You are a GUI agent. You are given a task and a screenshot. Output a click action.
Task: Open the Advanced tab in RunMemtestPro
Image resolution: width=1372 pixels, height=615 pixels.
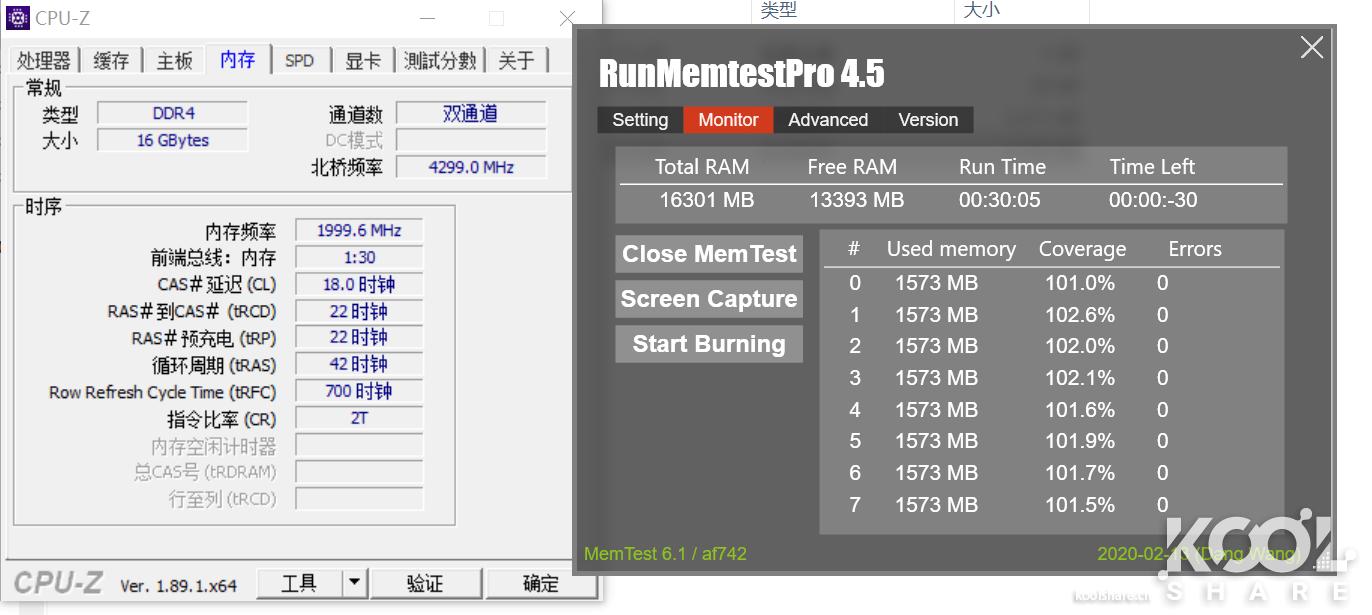[x=827, y=119]
